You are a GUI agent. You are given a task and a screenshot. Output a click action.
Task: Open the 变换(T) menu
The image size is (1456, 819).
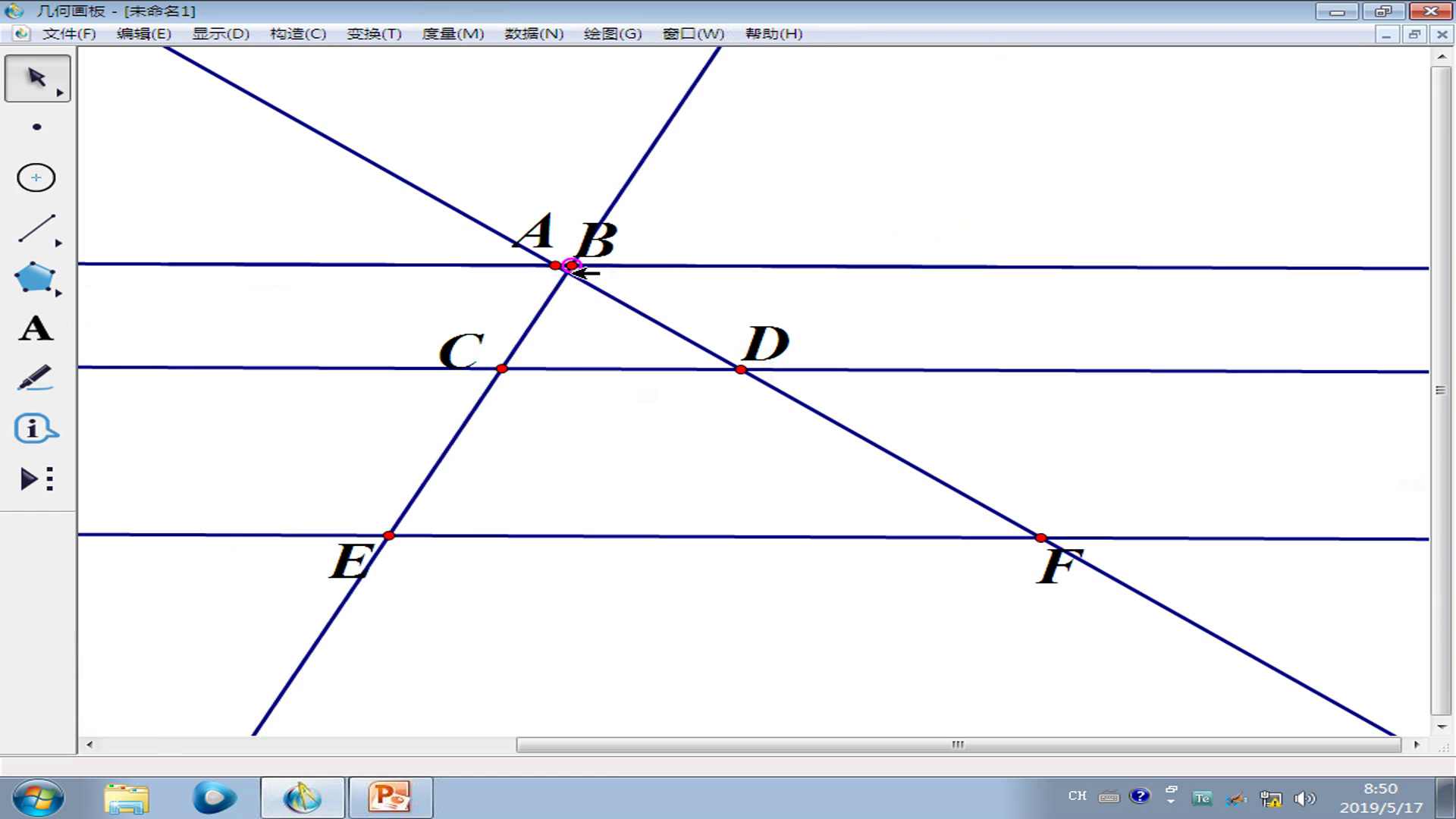coord(374,34)
